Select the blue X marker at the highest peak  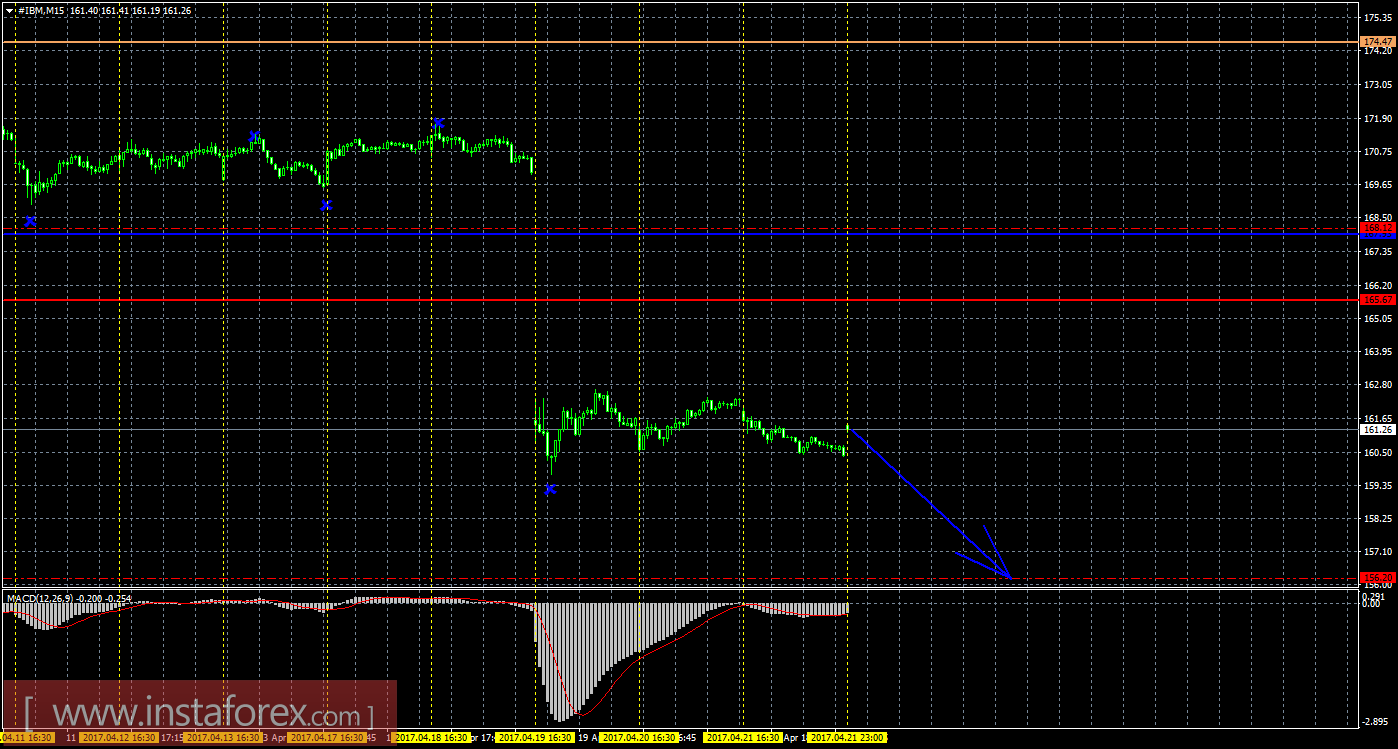438,124
